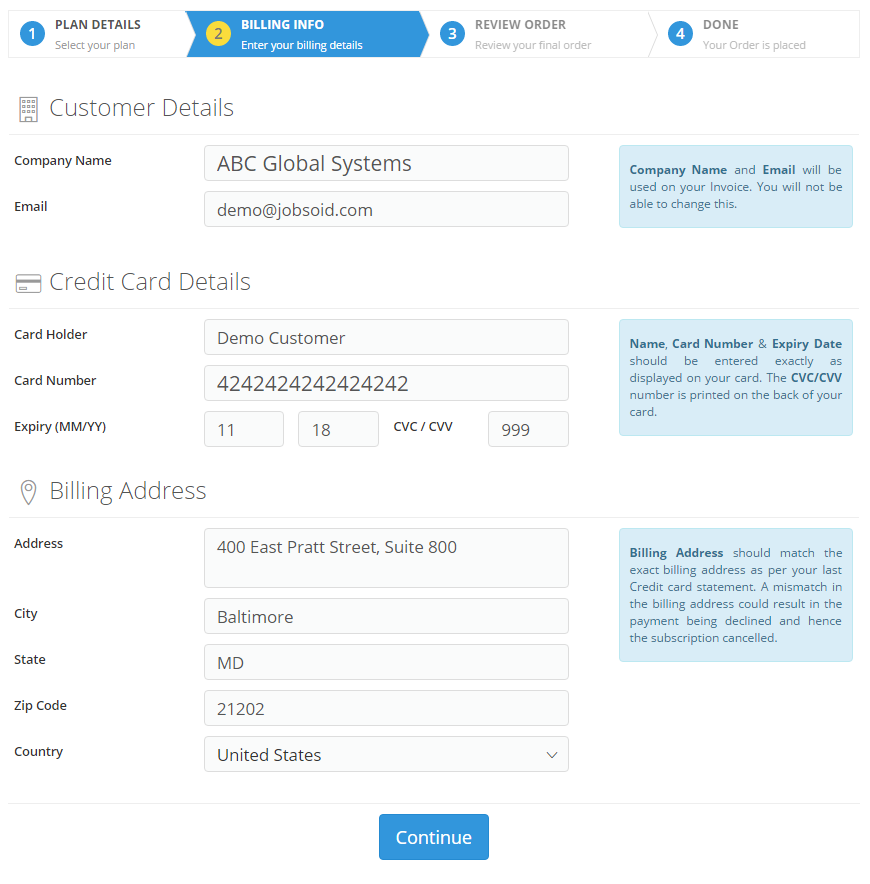Click the Expiry (MM/YY) label
870x884 pixels.
[60, 427]
